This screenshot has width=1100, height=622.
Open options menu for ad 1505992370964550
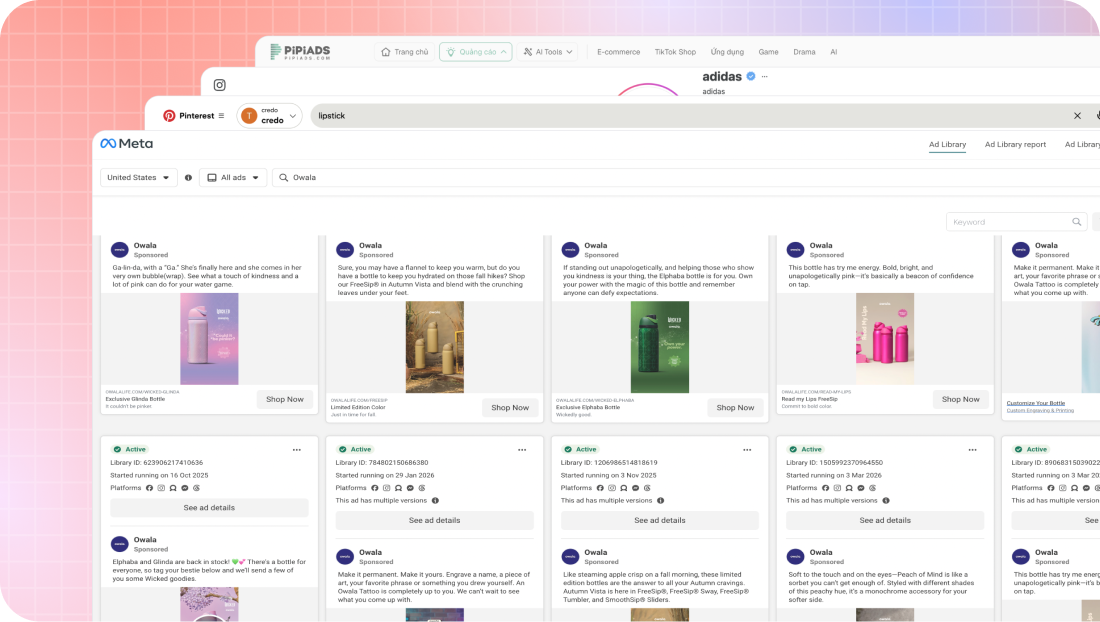tap(972, 449)
